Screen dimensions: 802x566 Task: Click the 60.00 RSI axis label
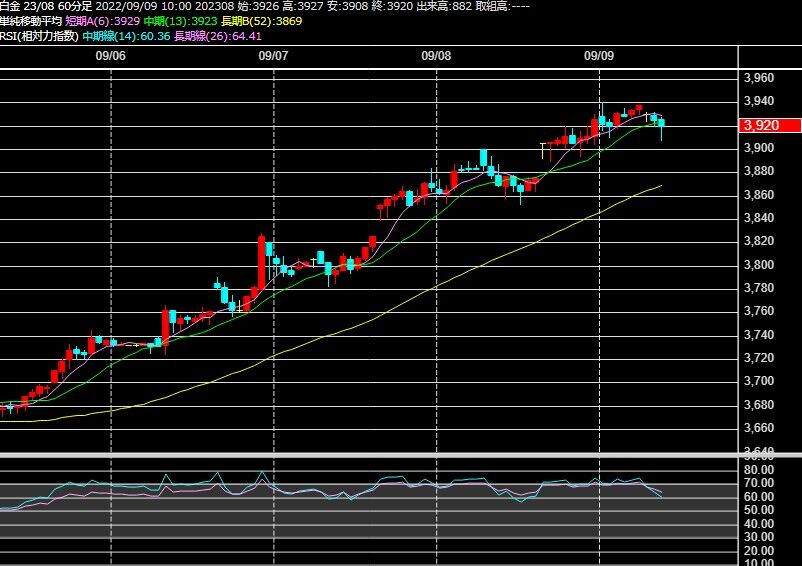759,497
